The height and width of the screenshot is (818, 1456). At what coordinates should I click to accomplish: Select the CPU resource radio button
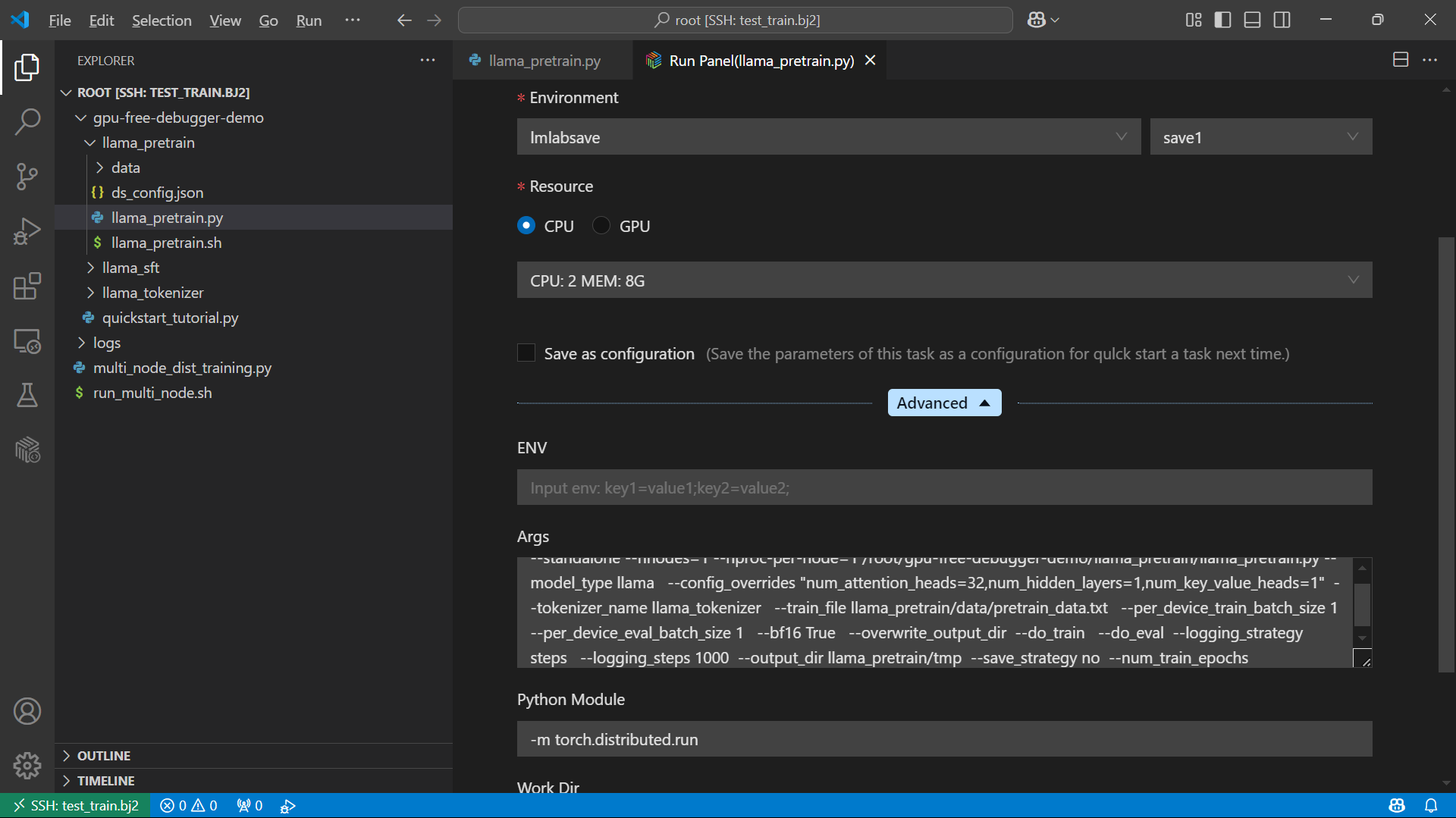pyautogui.click(x=526, y=226)
